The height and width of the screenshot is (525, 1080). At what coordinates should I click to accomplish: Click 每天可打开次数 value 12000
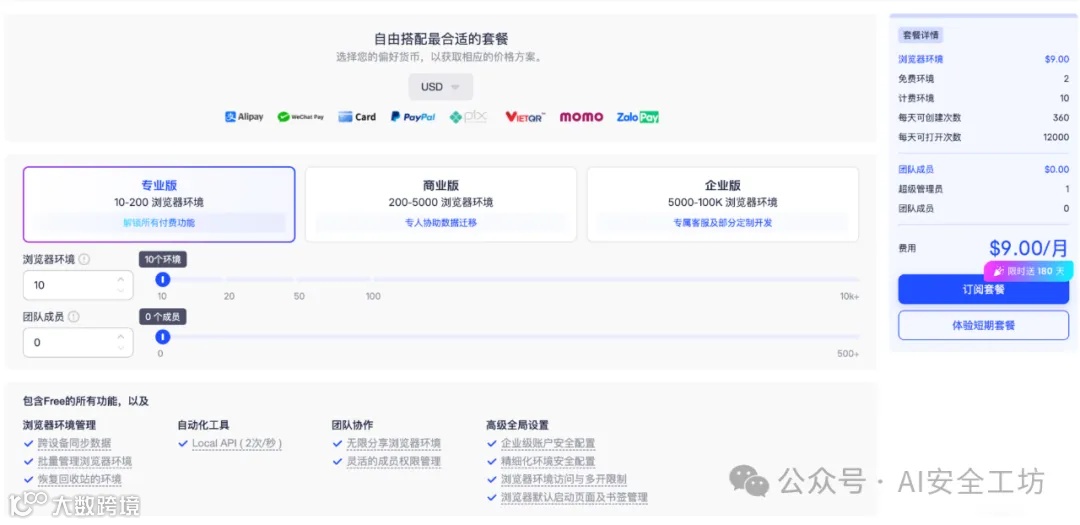pyautogui.click(x=1056, y=137)
